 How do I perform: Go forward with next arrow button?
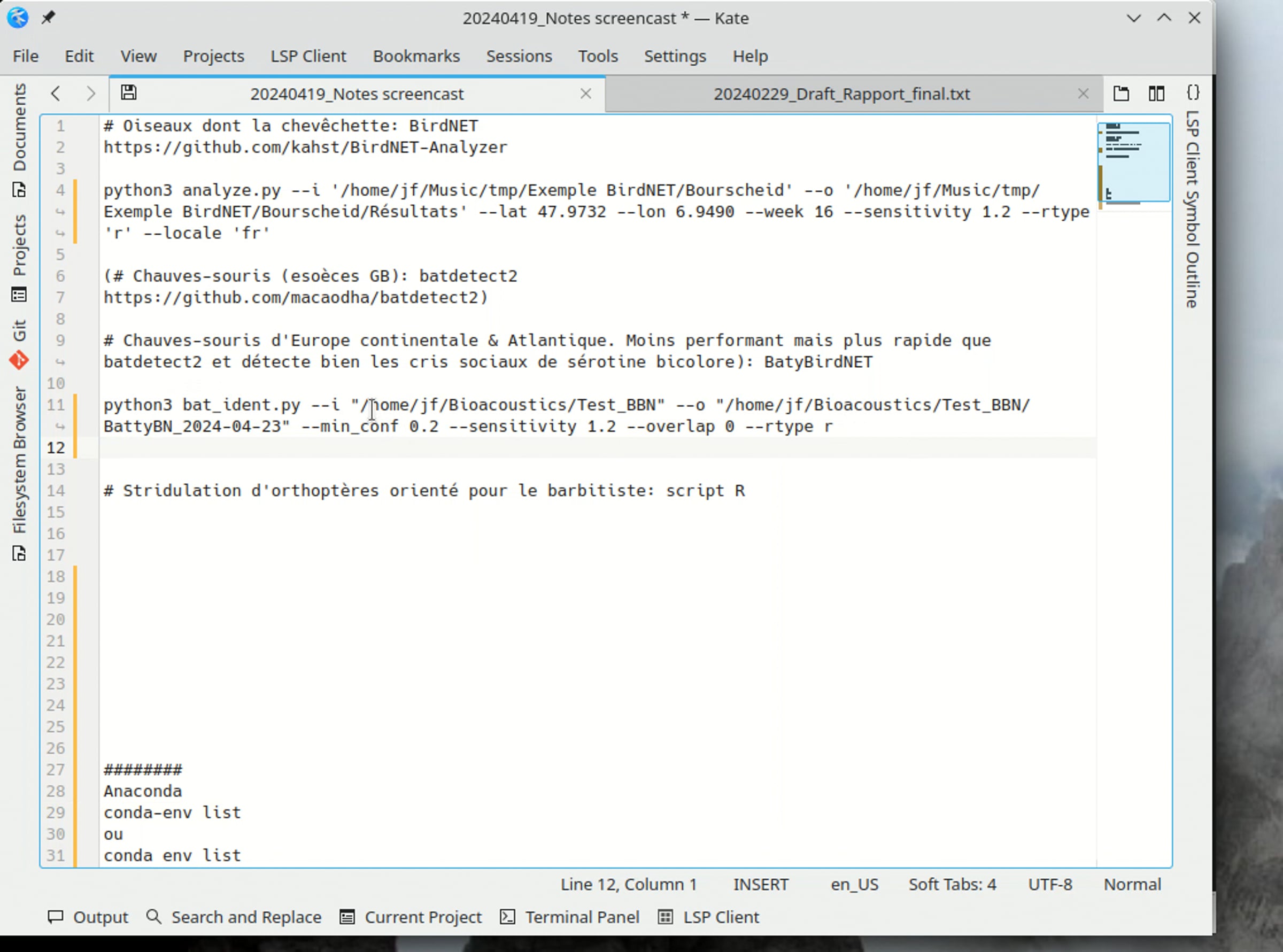(90, 94)
